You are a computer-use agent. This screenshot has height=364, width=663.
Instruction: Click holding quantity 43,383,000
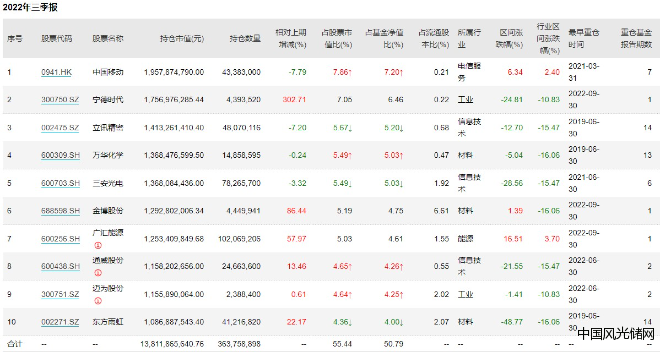[x=241, y=72]
